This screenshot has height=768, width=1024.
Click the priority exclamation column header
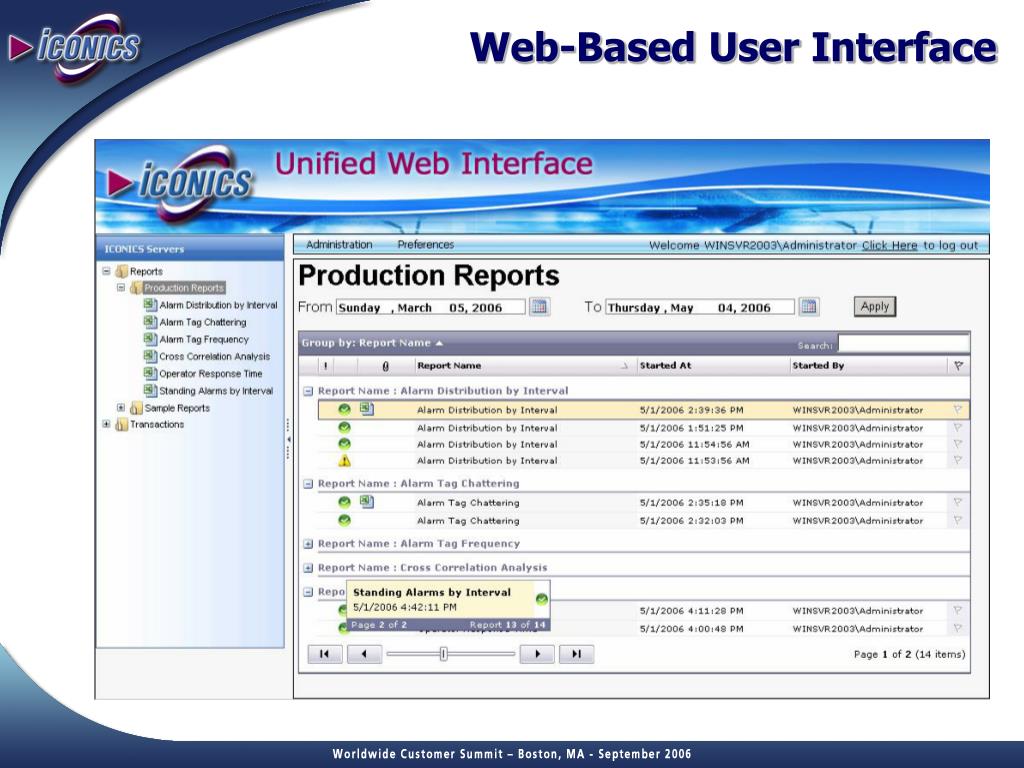[325, 366]
